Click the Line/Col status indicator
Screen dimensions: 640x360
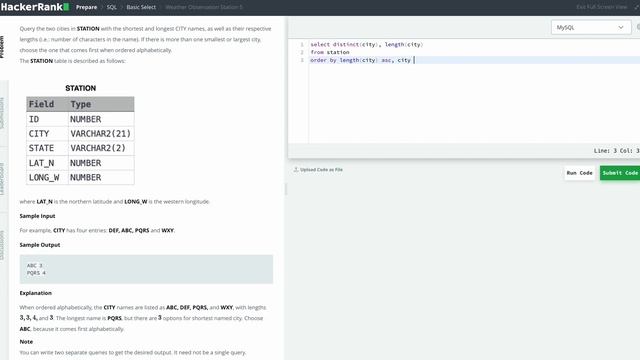point(616,151)
